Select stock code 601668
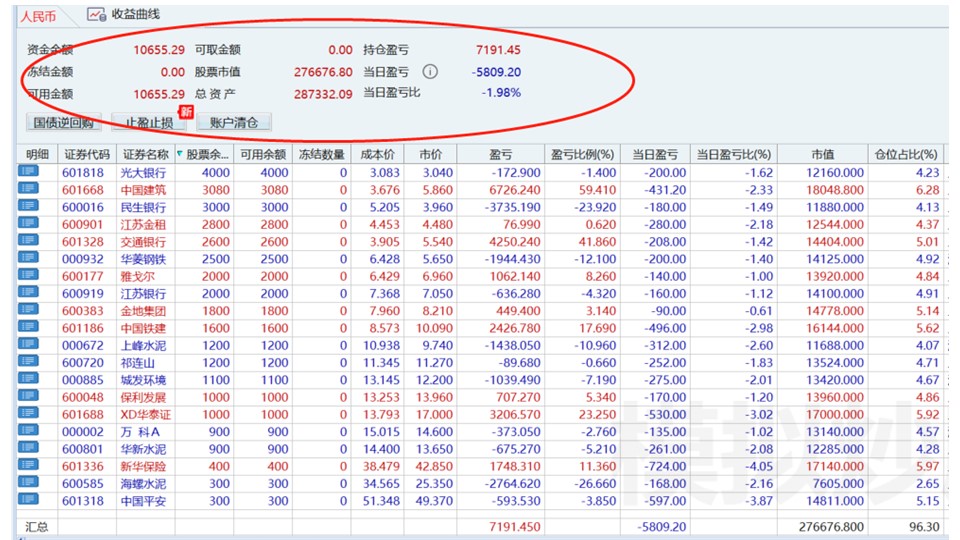Screen dimensions: 960x540 [83, 190]
